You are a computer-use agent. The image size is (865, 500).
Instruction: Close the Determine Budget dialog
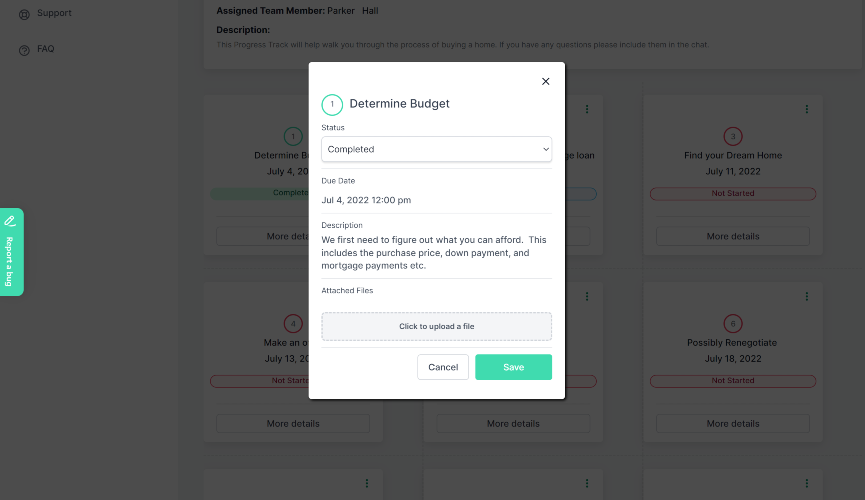click(545, 82)
